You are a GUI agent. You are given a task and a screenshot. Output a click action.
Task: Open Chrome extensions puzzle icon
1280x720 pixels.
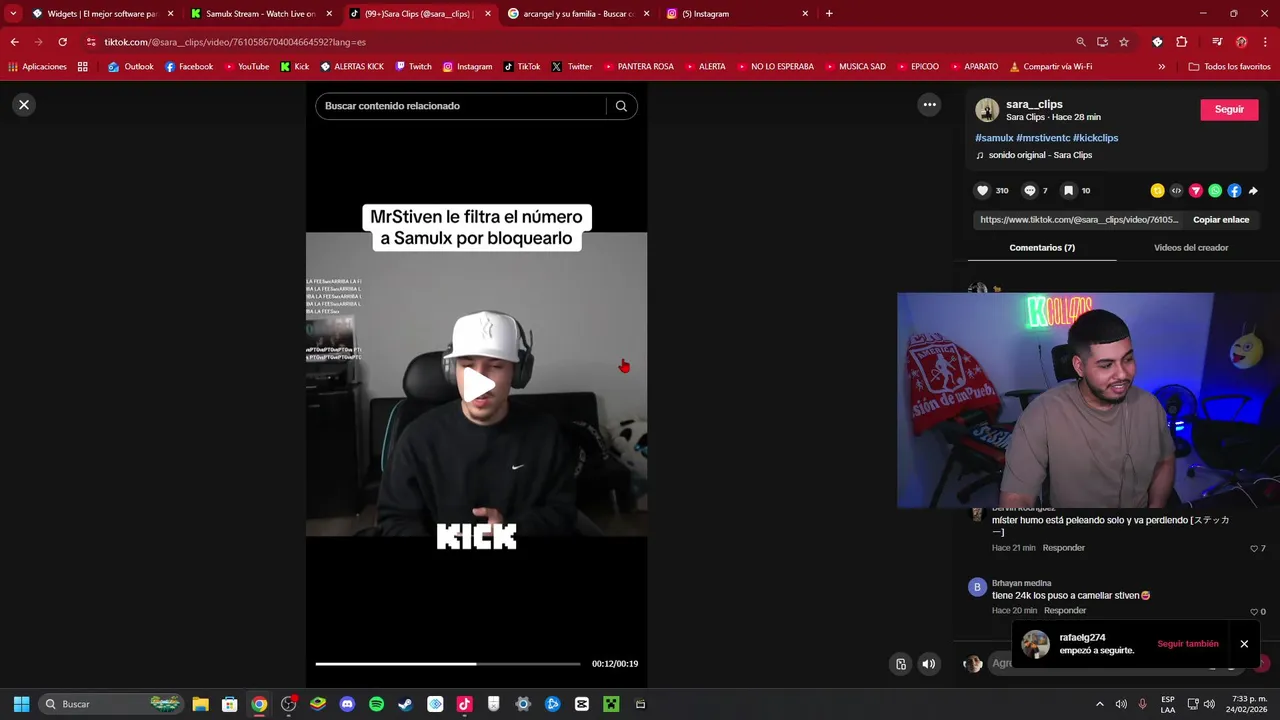click(x=1182, y=42)
